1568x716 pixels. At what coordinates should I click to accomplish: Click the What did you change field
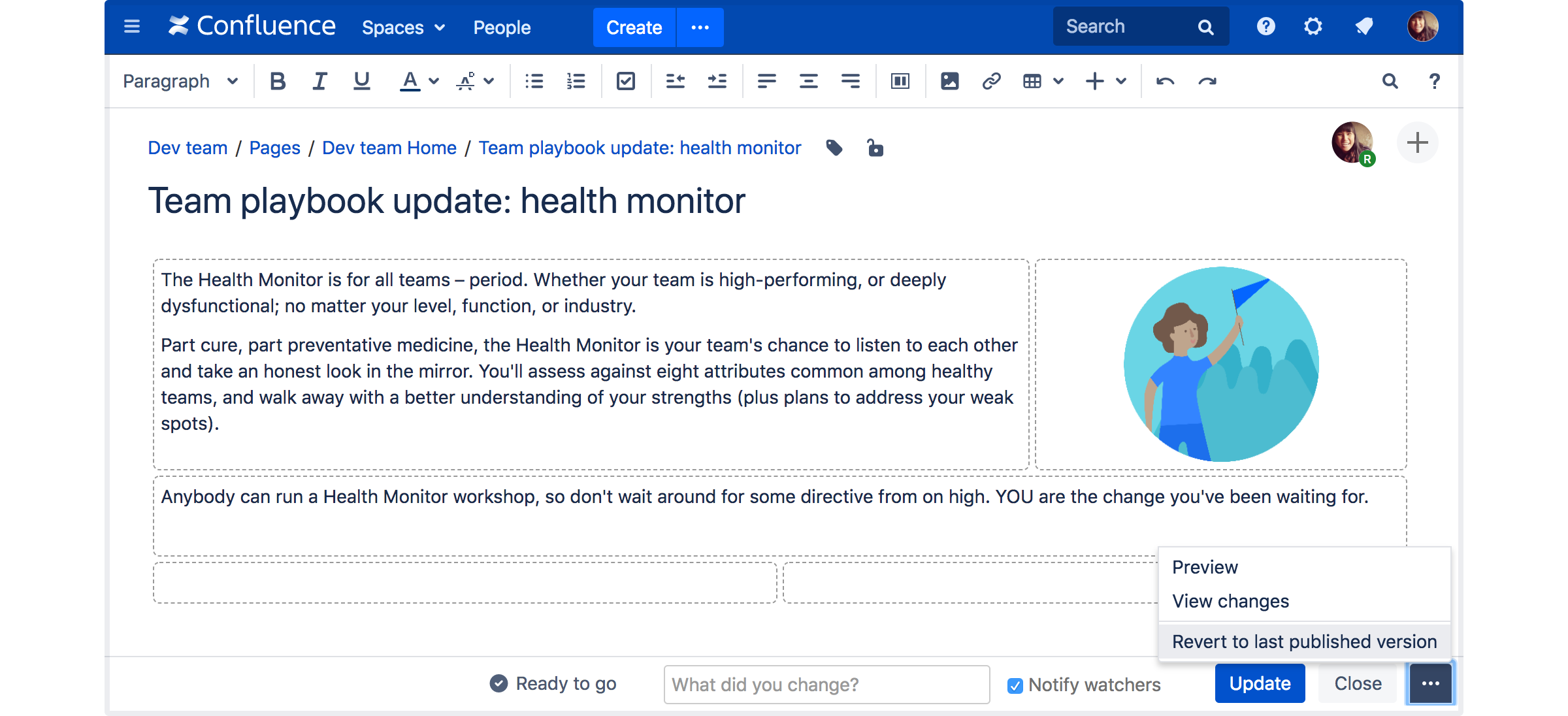826,685
